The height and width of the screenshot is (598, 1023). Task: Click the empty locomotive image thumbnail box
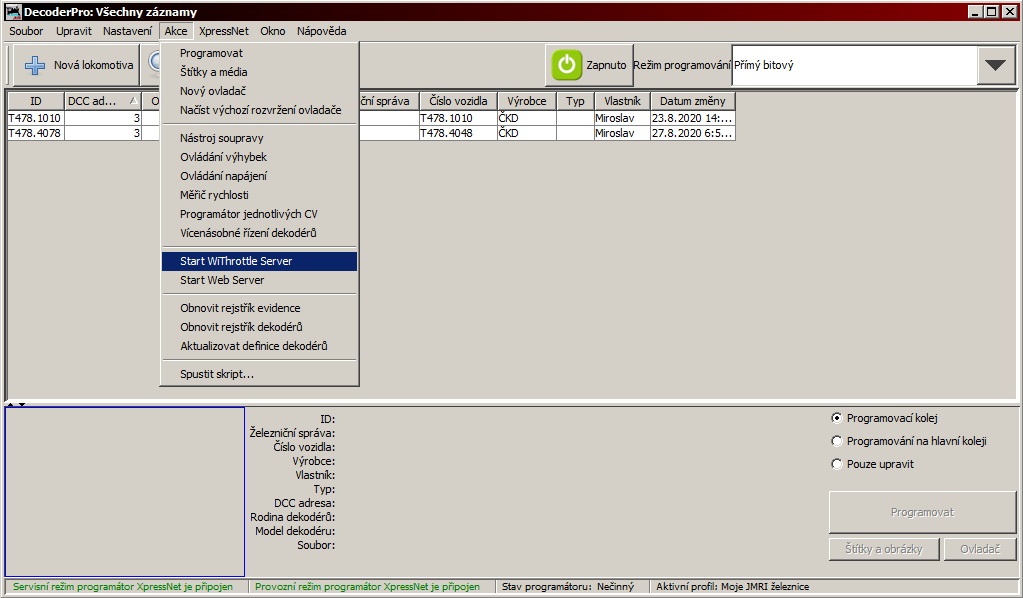tap(125, 492)
